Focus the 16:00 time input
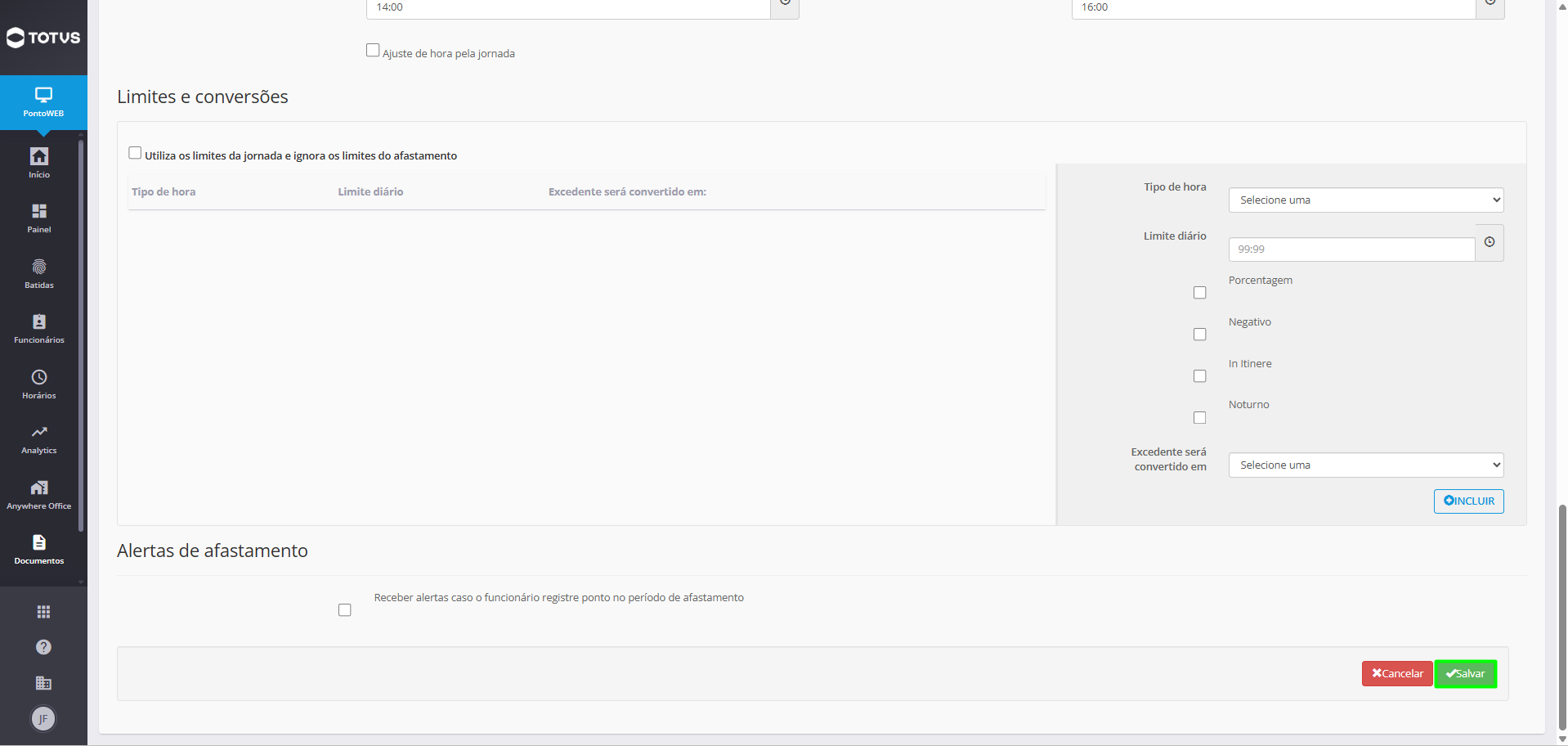Image resolution: width=1568 pixels, height=746 pixels. 1274,8
